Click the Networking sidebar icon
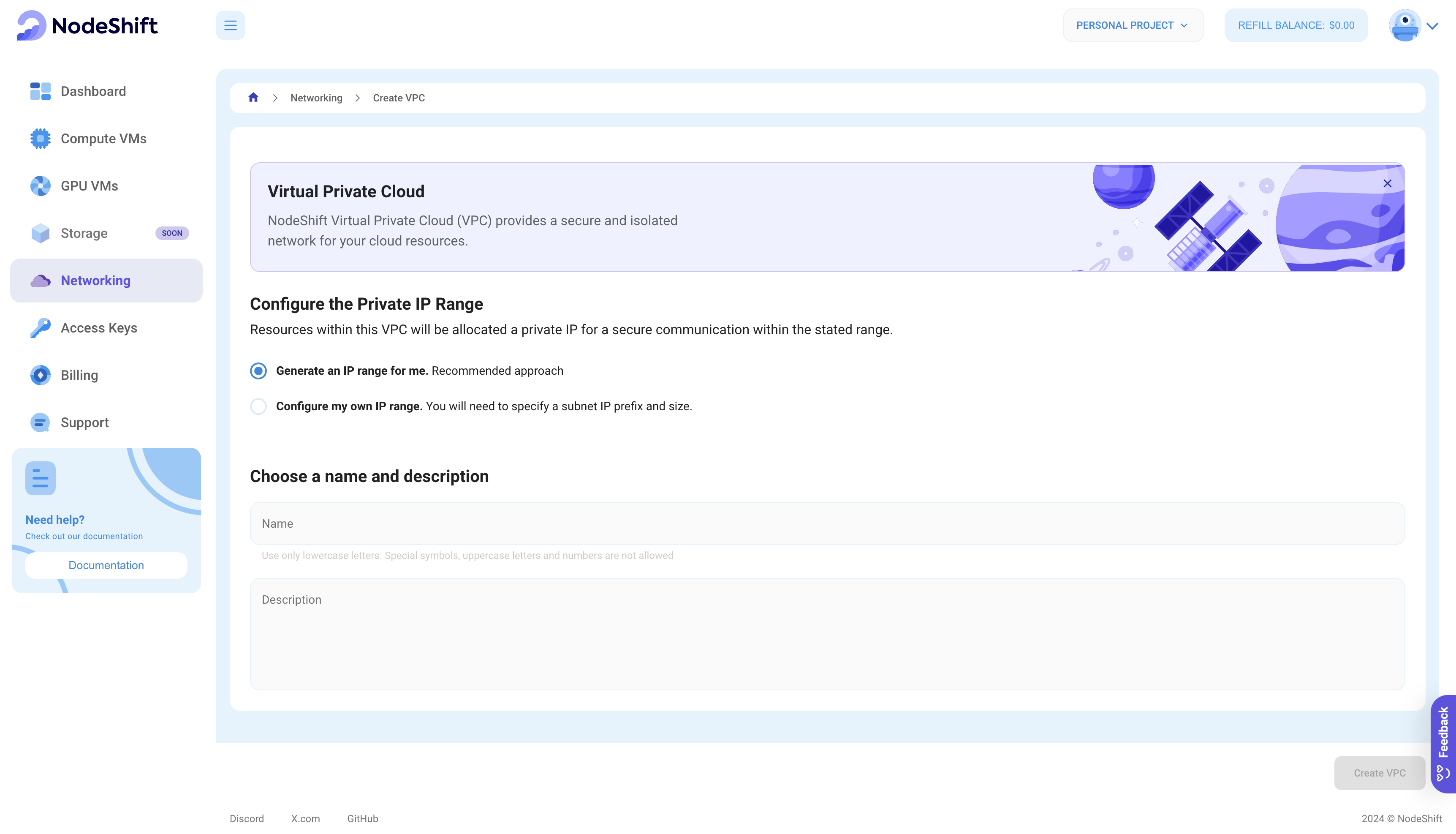Screen dimensions: 1456x834 [x=40, y=280]
